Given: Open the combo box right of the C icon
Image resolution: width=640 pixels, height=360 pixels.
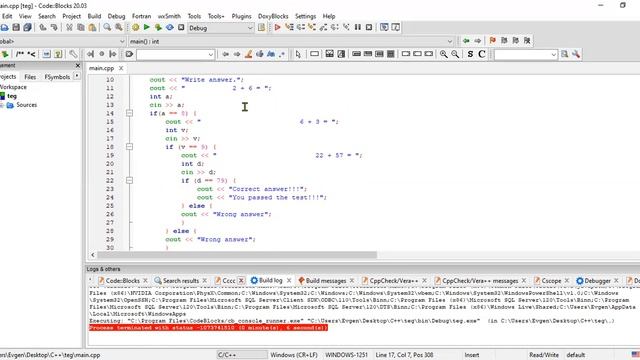Looking at the screenshot, I should (553, 54).
